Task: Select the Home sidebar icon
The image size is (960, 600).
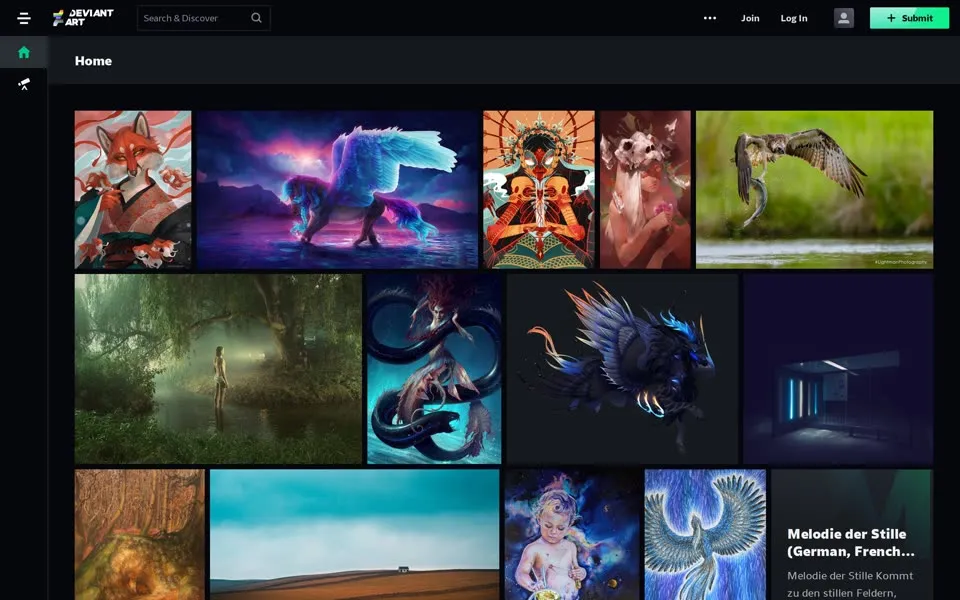Action: pyautogui.click(x=24, y=52)
